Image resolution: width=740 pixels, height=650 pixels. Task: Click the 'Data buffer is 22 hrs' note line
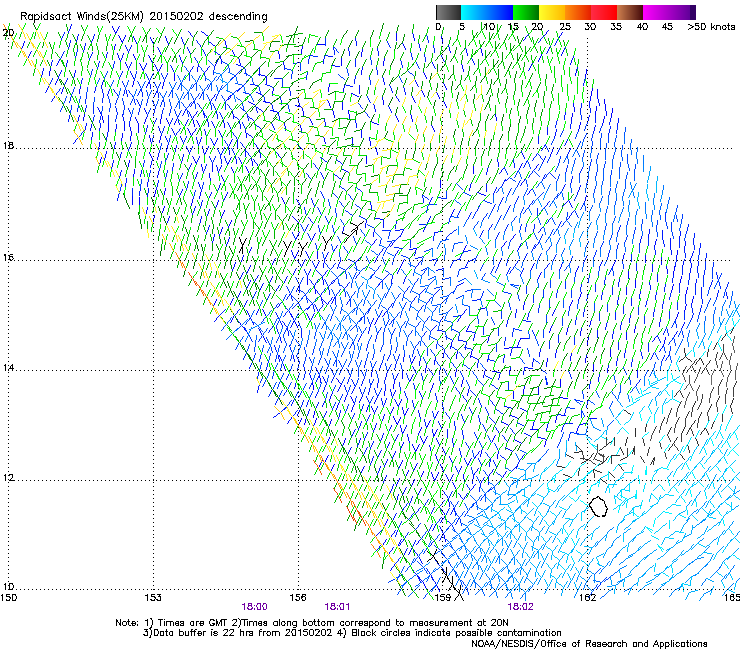click(352, 633)
